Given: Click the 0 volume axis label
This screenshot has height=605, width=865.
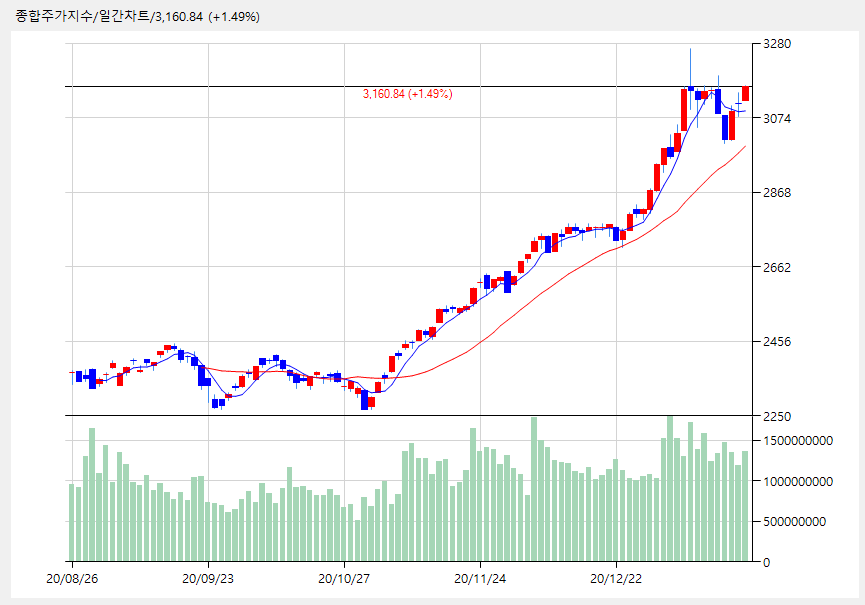Looking at the screenshot, I should pyautogui.click(x=766, y=563).
